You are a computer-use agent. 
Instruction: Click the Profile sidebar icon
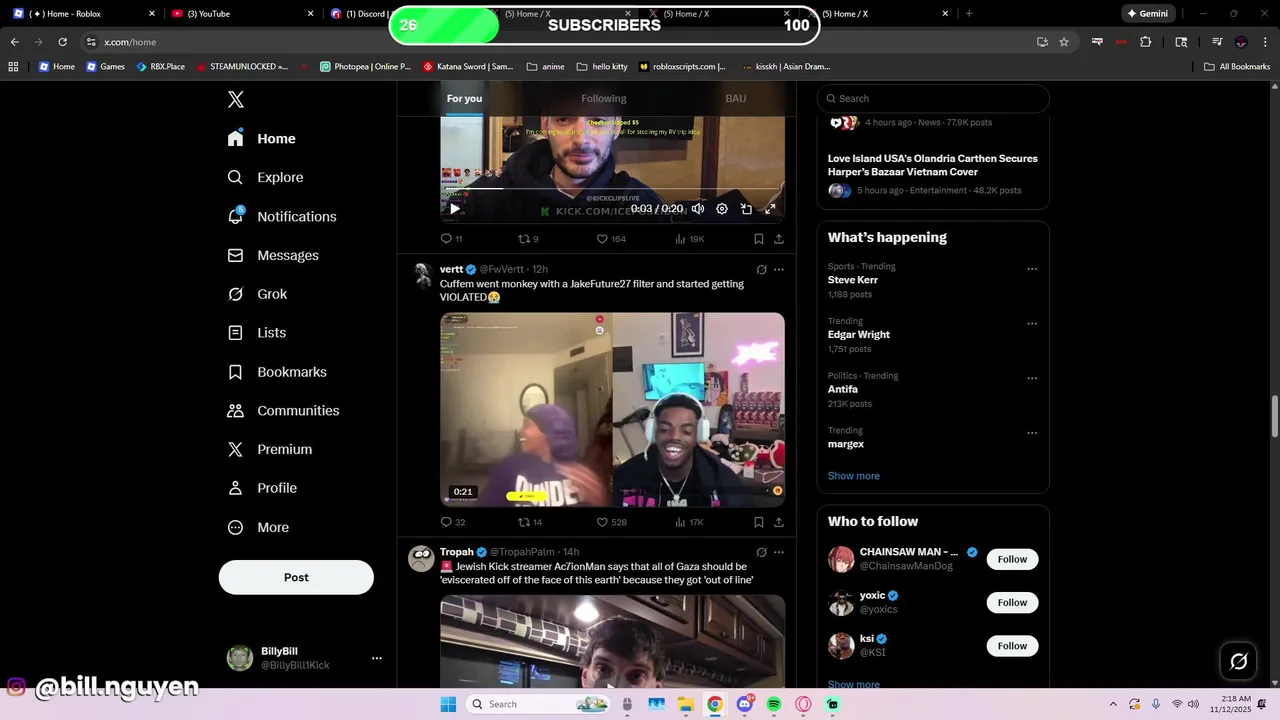pyautogui.click(x=236, y=488)
